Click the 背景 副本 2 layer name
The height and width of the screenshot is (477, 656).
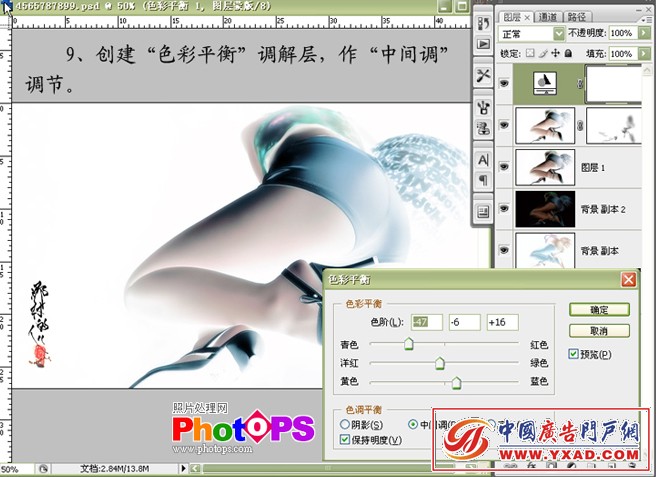click(x=603, y=209)
